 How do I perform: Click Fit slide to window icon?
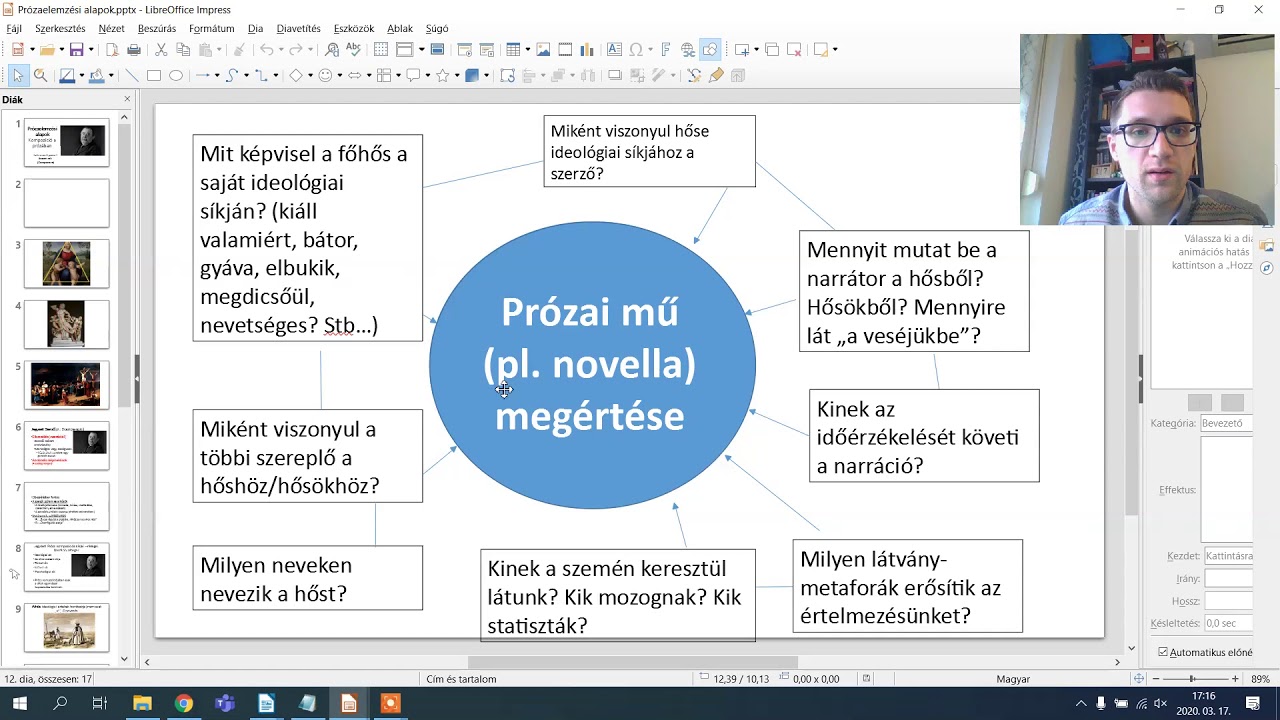[x=1138, y=679]
